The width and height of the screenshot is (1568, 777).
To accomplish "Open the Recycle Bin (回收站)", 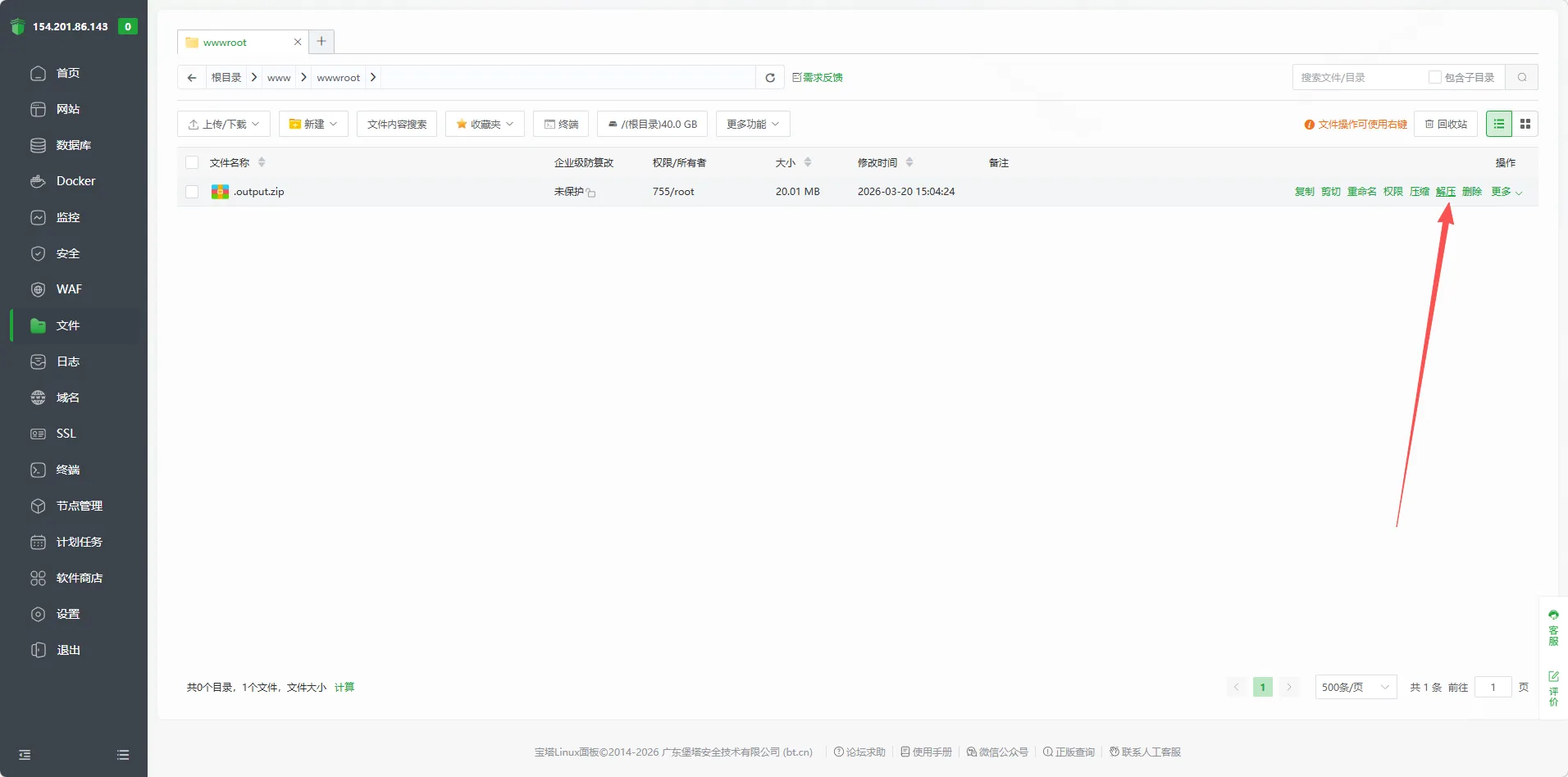I will pyautogui.click(x=1445, y=125).
